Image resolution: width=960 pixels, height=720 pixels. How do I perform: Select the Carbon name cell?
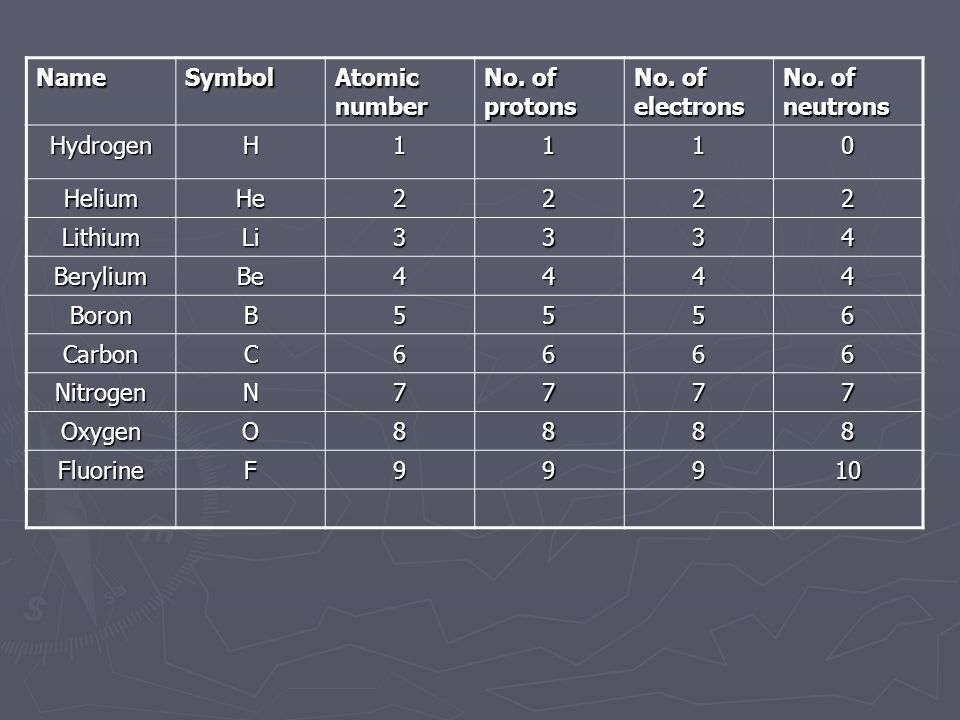(x=101, y=353)
